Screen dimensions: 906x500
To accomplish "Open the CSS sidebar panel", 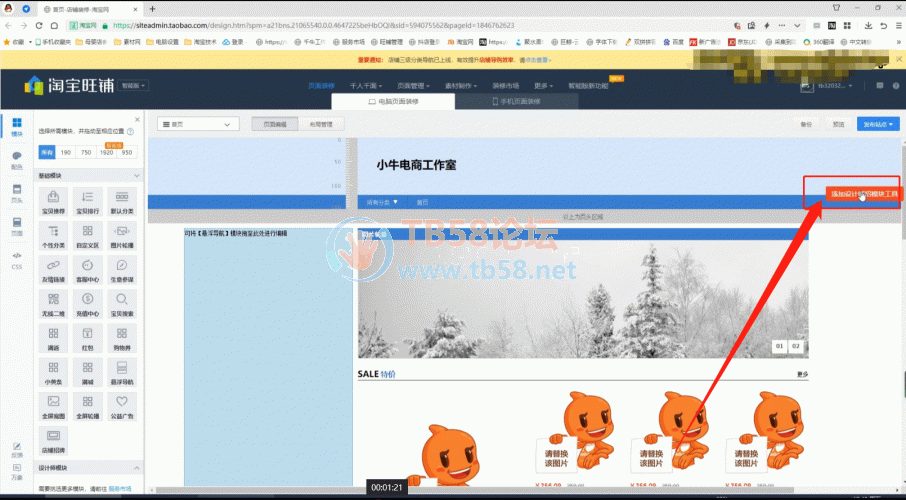I will 17,260.
